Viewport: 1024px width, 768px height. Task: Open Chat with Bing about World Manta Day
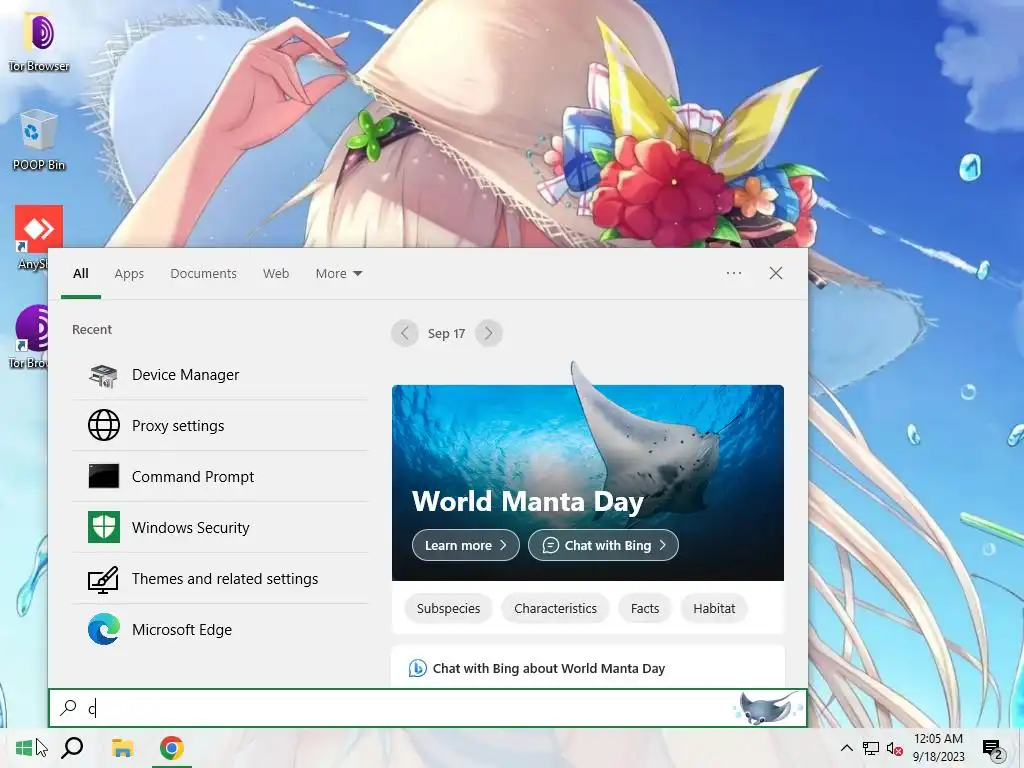tap(588, 667)
